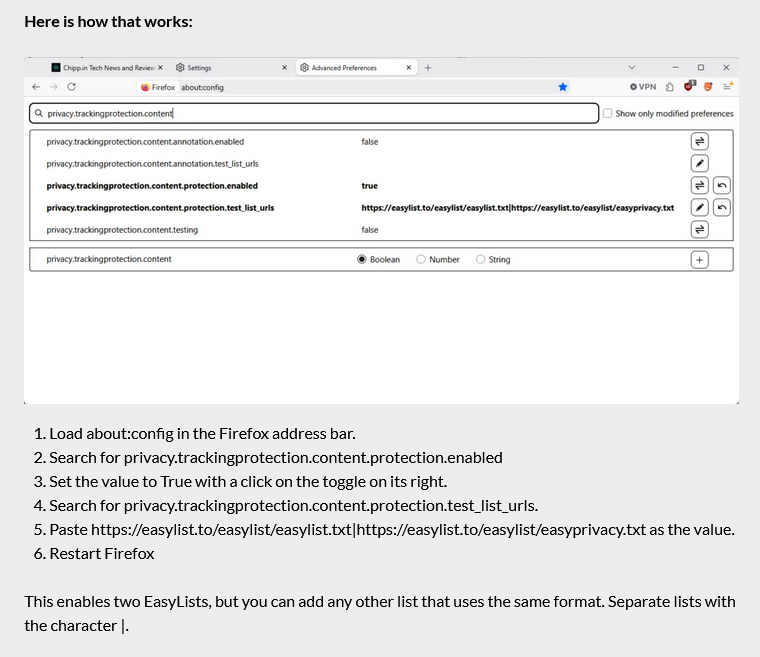The image size is (760, 657).
Task: Click the search magnifier icon
Action: [39, 113]
